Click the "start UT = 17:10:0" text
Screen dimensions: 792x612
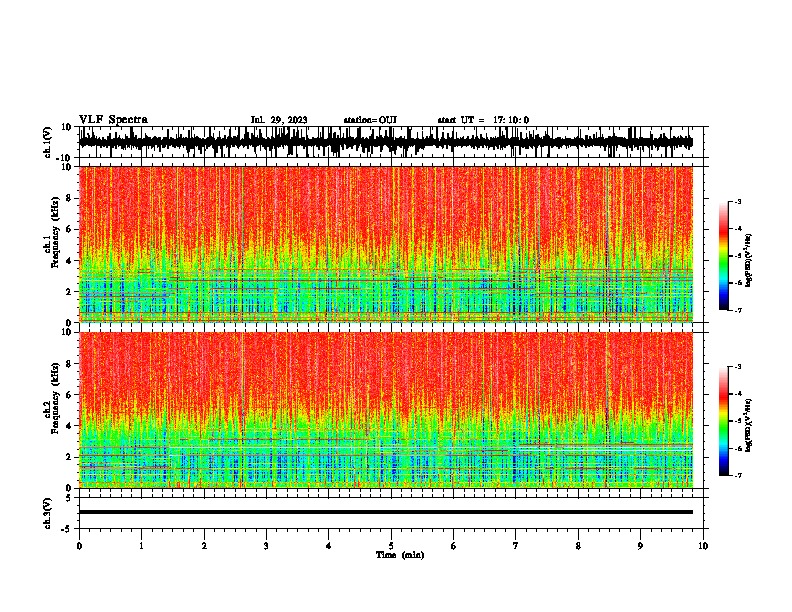(483, 120)
